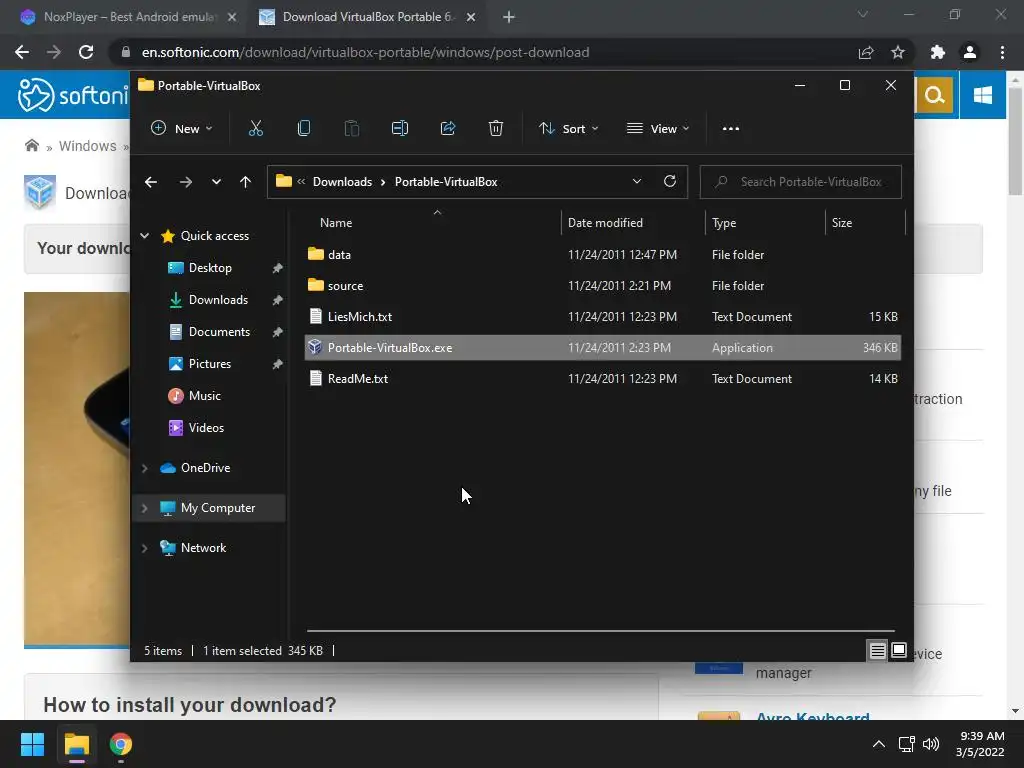1024x768 pixels.
Task: Select Documents in navigation pane
Action: pyautogui.click(x=219, y=332)
